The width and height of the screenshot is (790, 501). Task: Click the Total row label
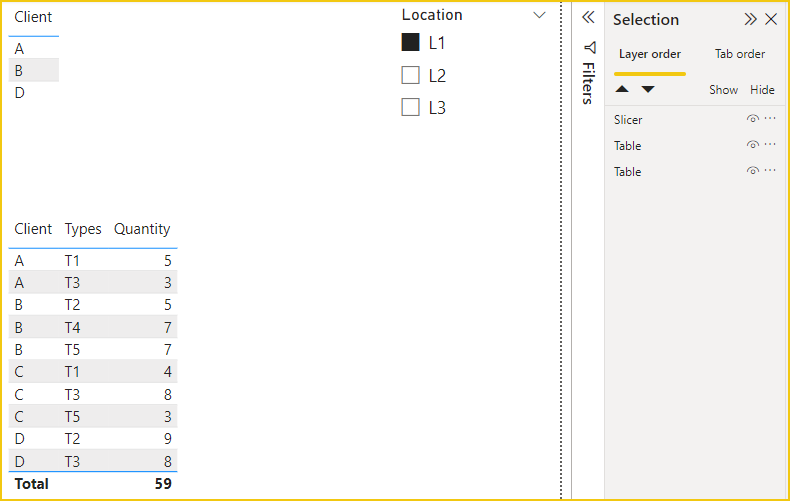click(31, 484)
